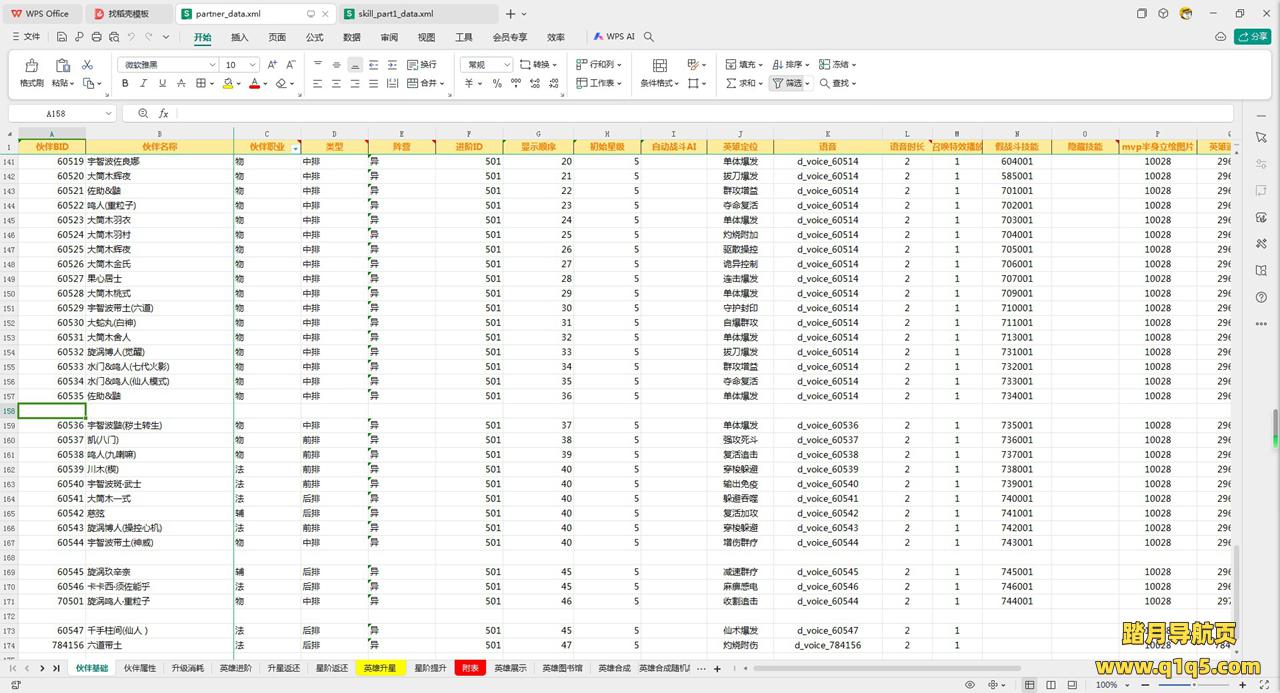Click the Print icon in quick access bar

(97, 37)
